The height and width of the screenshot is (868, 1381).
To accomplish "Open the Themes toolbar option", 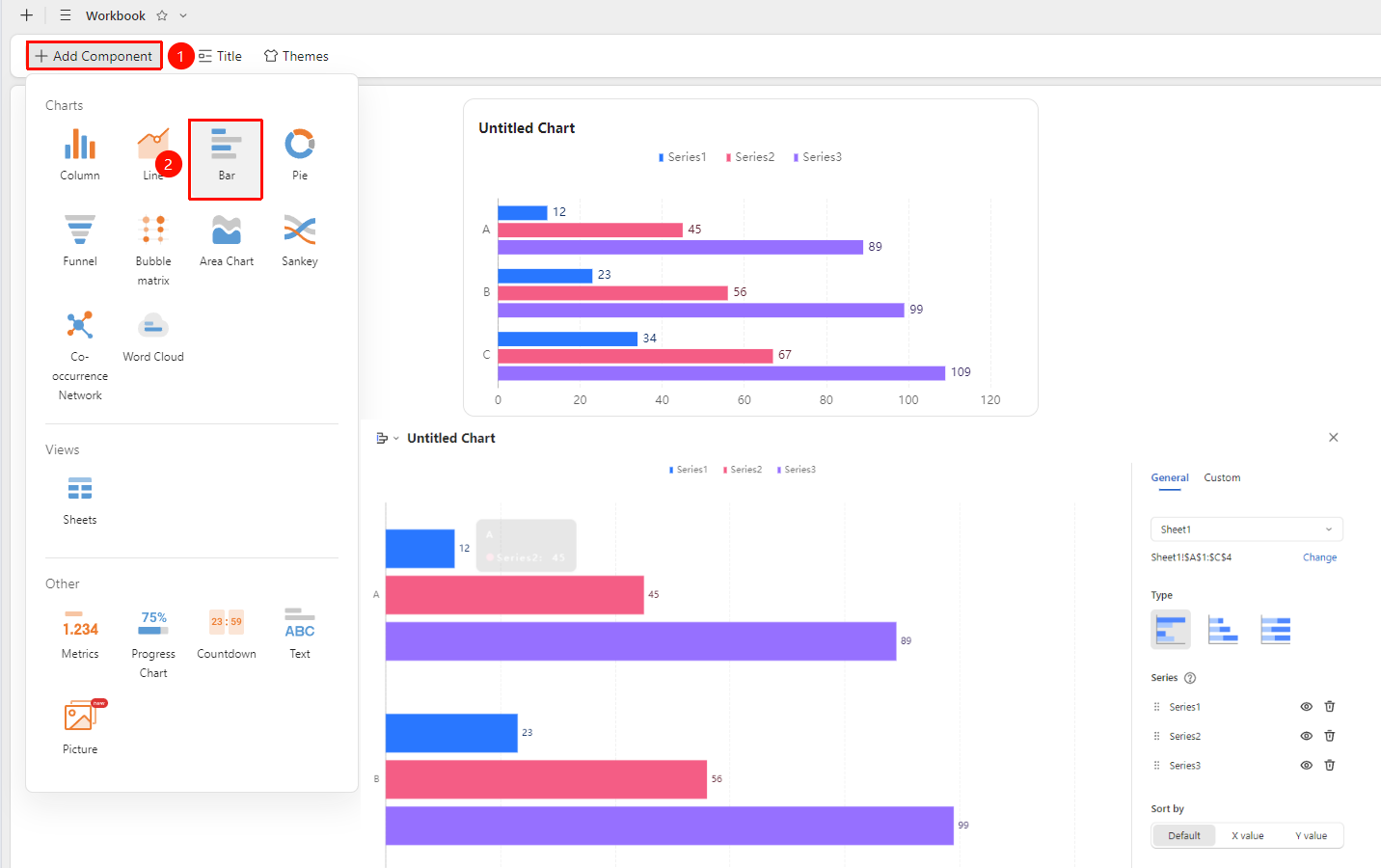I will click(296, 56).
